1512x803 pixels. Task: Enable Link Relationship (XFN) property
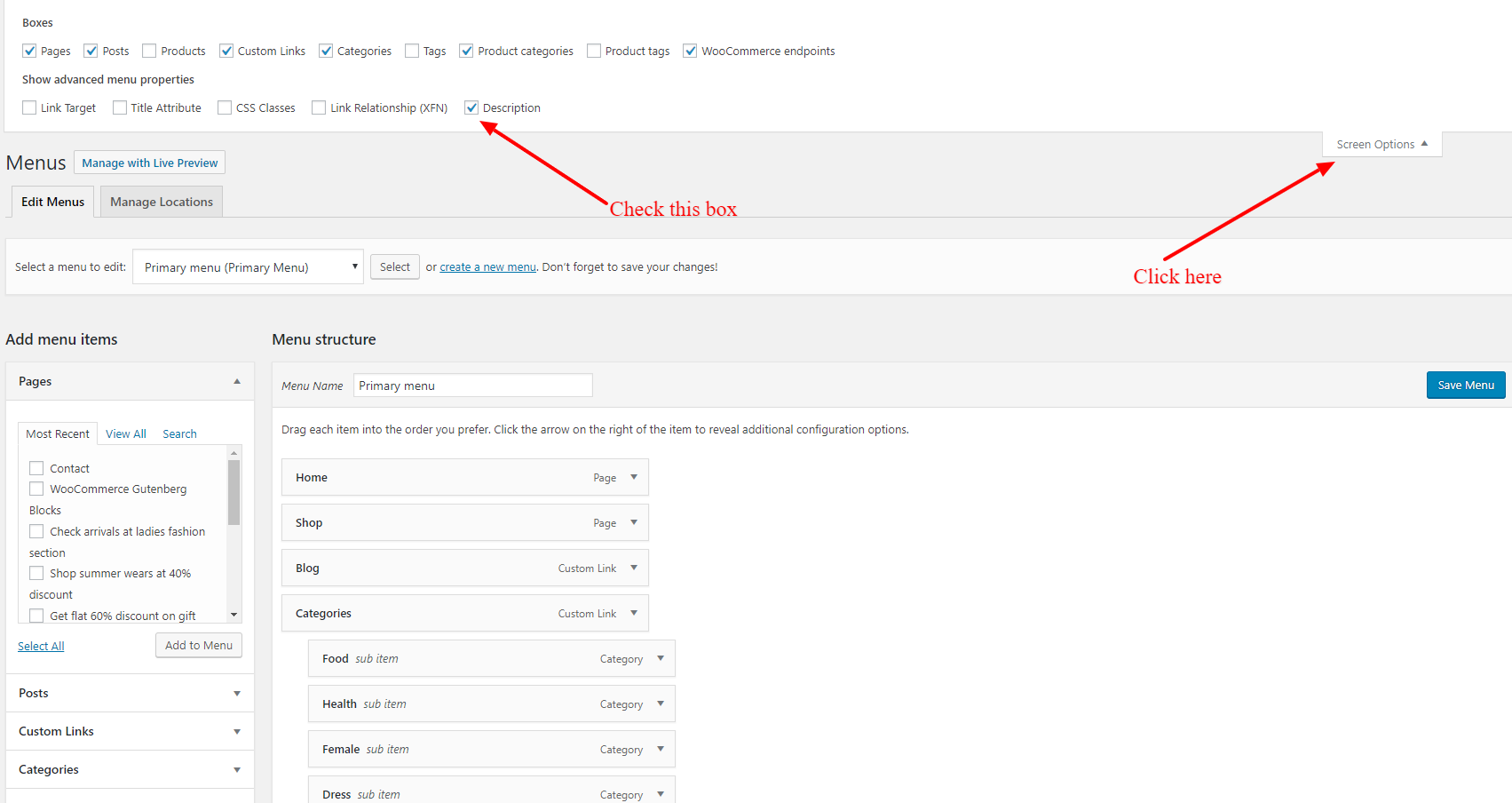coord(319,107)
